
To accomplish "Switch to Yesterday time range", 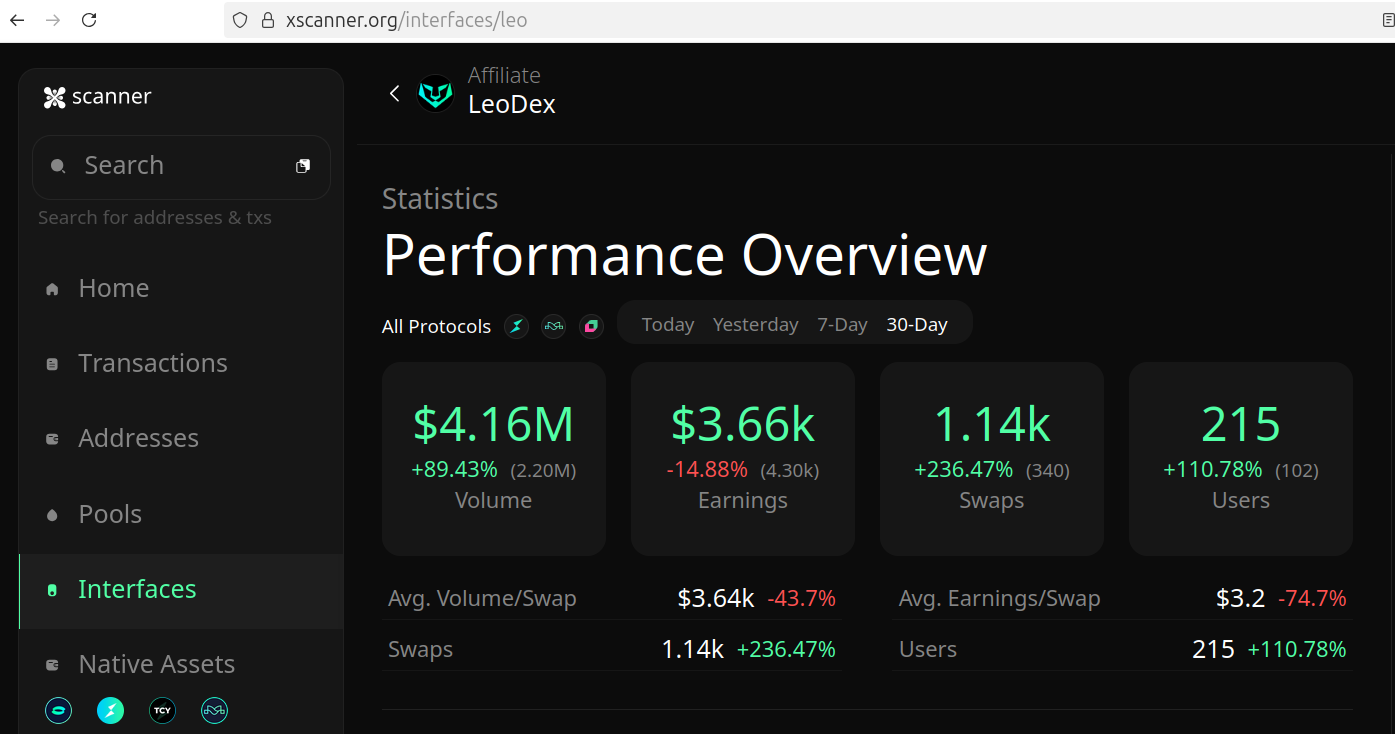I will pyautogui.click(x=755, y=325).
